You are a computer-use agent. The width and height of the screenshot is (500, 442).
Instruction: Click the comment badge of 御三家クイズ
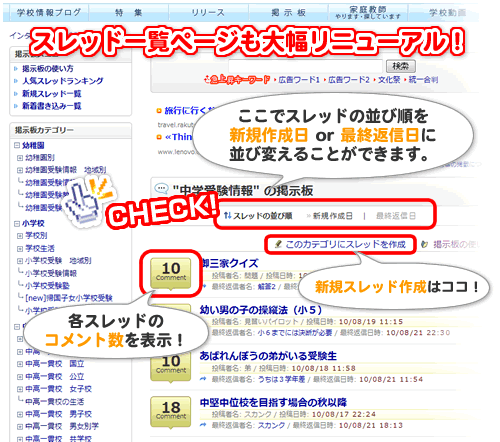coord(171,273)
